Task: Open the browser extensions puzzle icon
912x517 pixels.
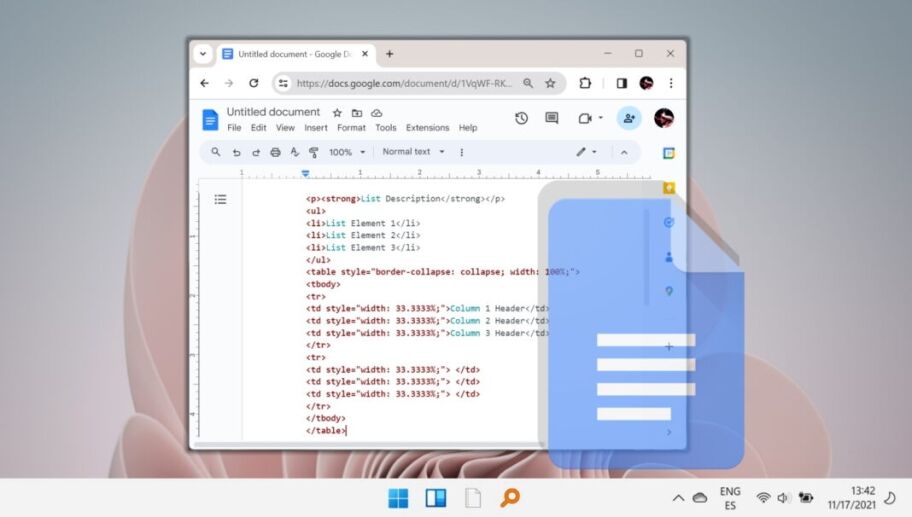Action: coord(585,83)
